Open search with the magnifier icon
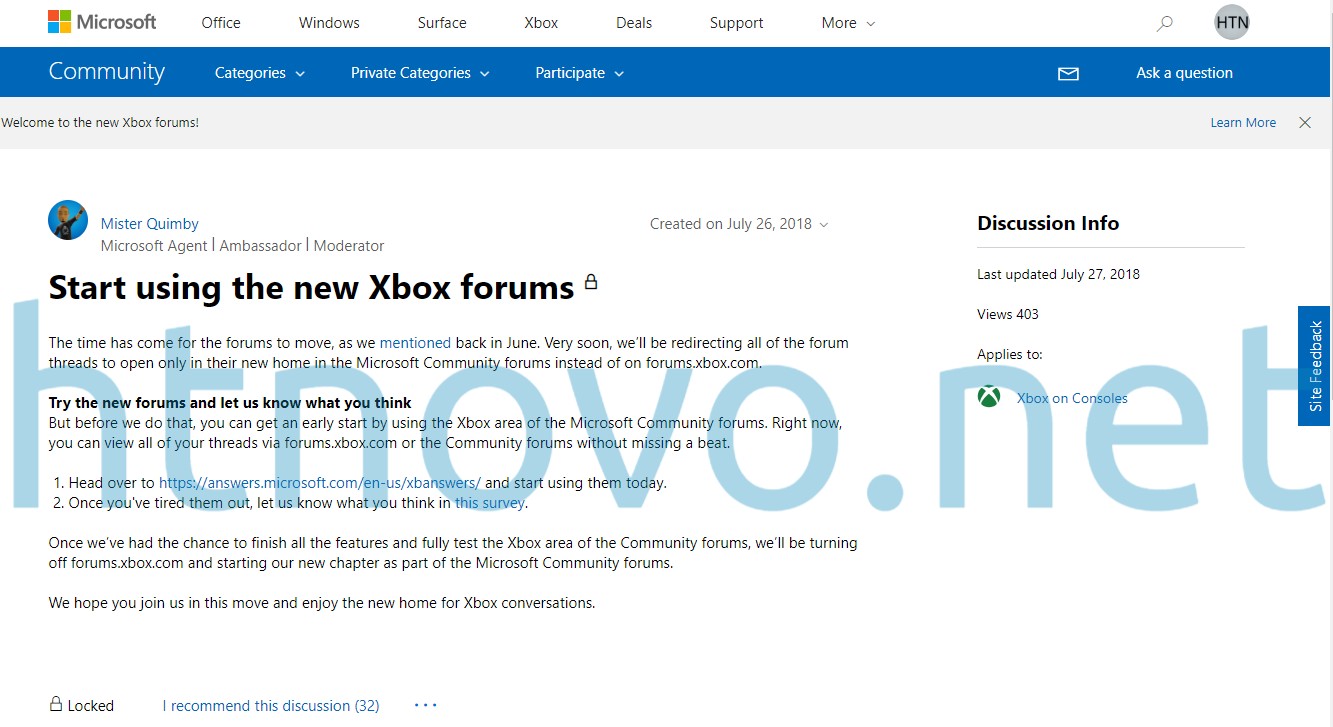This screenshot has width=1333, height=727. click(1163, 22)
